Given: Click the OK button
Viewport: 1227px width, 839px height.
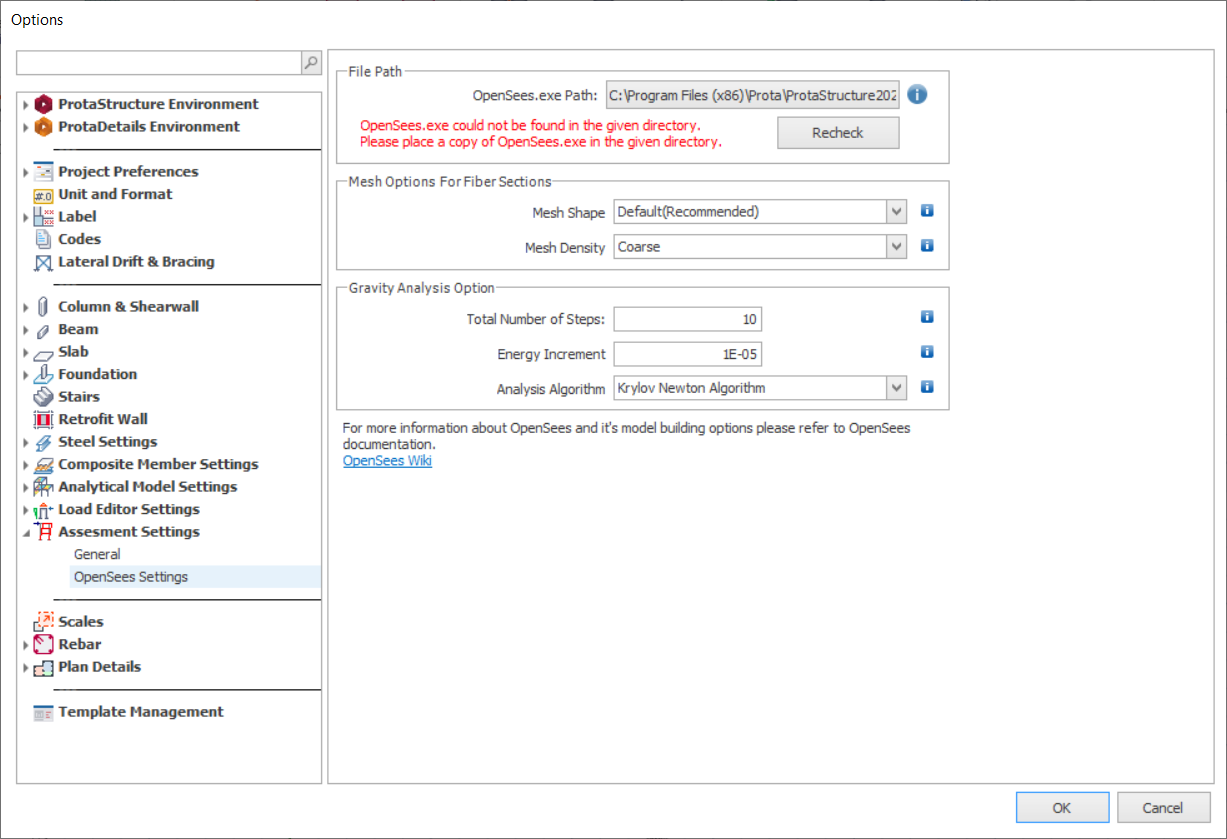Looking at the screenshot, I should pyautogui.click(x=1062, y=807).
